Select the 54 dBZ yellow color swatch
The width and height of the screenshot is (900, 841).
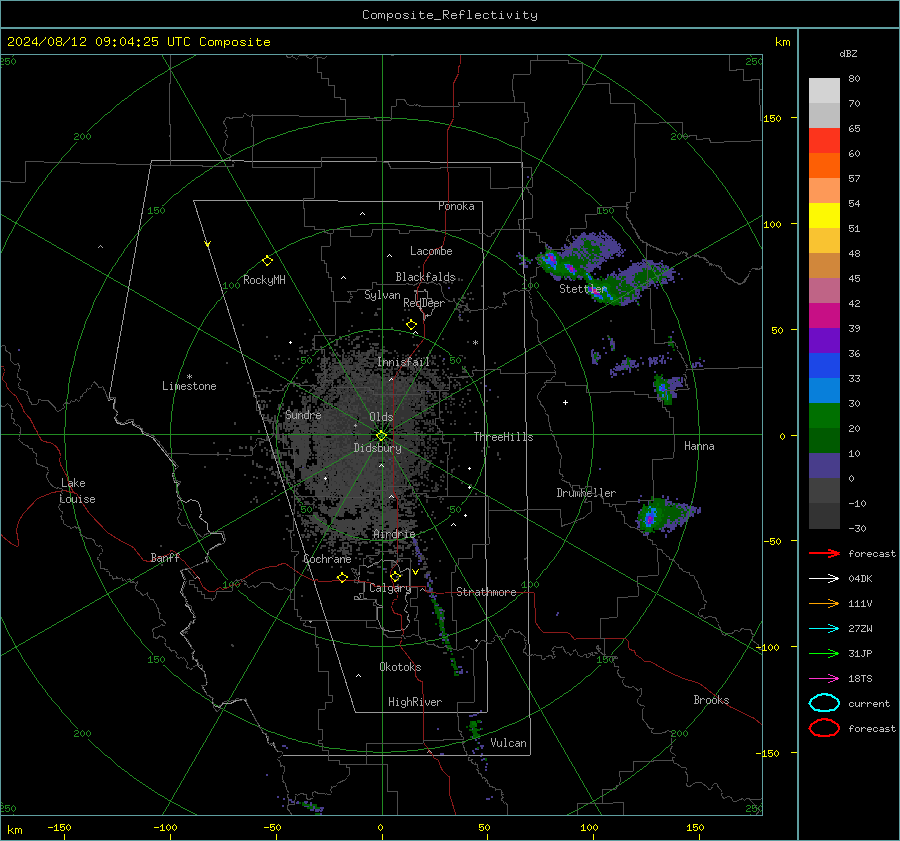tap(824, 215)
